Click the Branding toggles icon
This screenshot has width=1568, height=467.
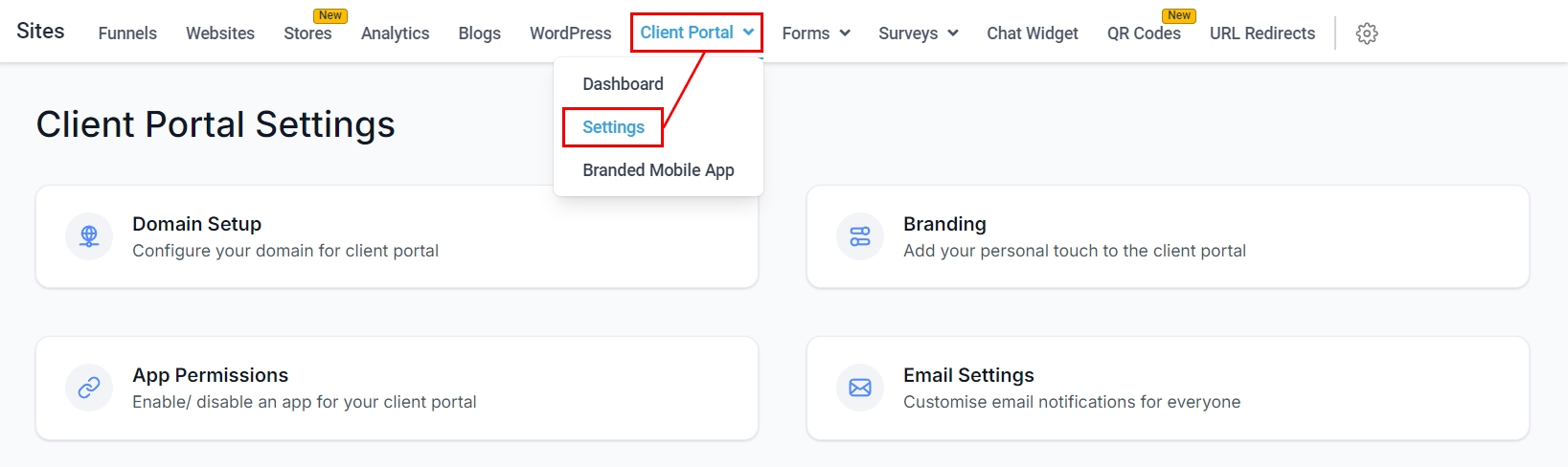[x=860, y=236]
